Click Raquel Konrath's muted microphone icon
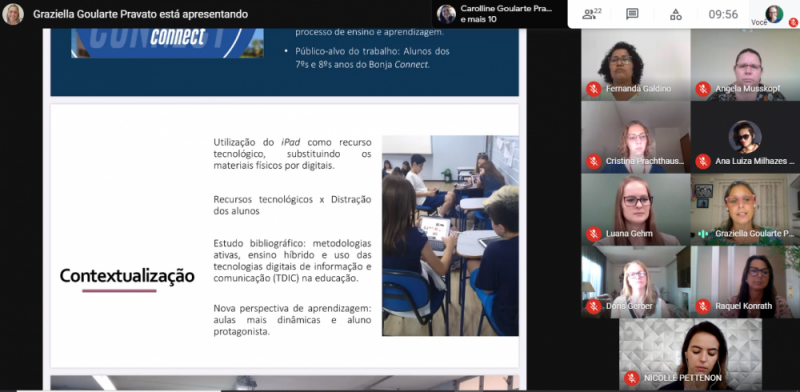Screen dimensions: 800x392 703,306
